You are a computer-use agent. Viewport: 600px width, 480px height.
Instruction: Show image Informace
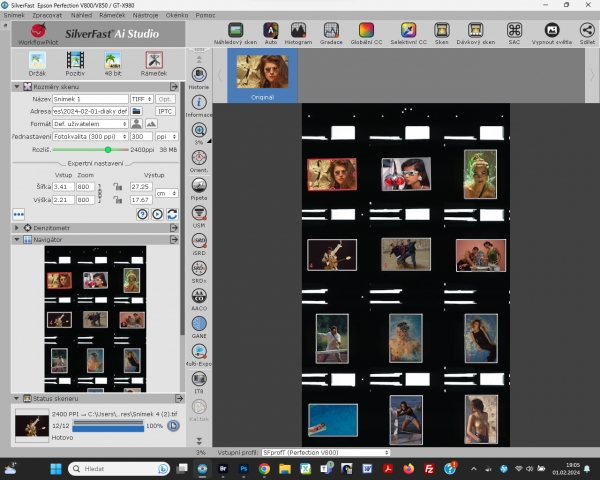point(199,106)
